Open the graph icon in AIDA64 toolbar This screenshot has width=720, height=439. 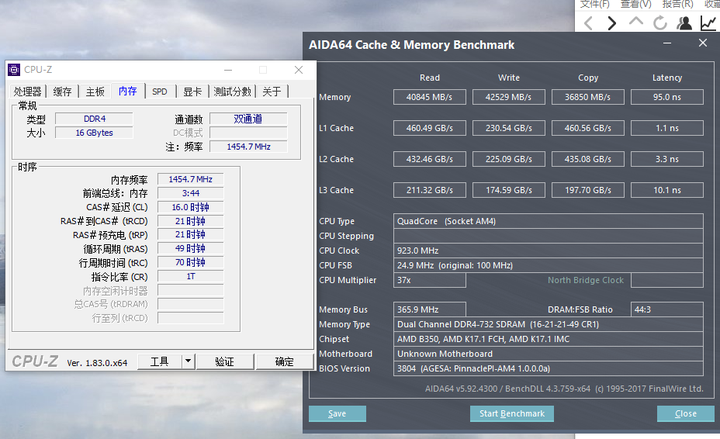[x=708, y=23]
